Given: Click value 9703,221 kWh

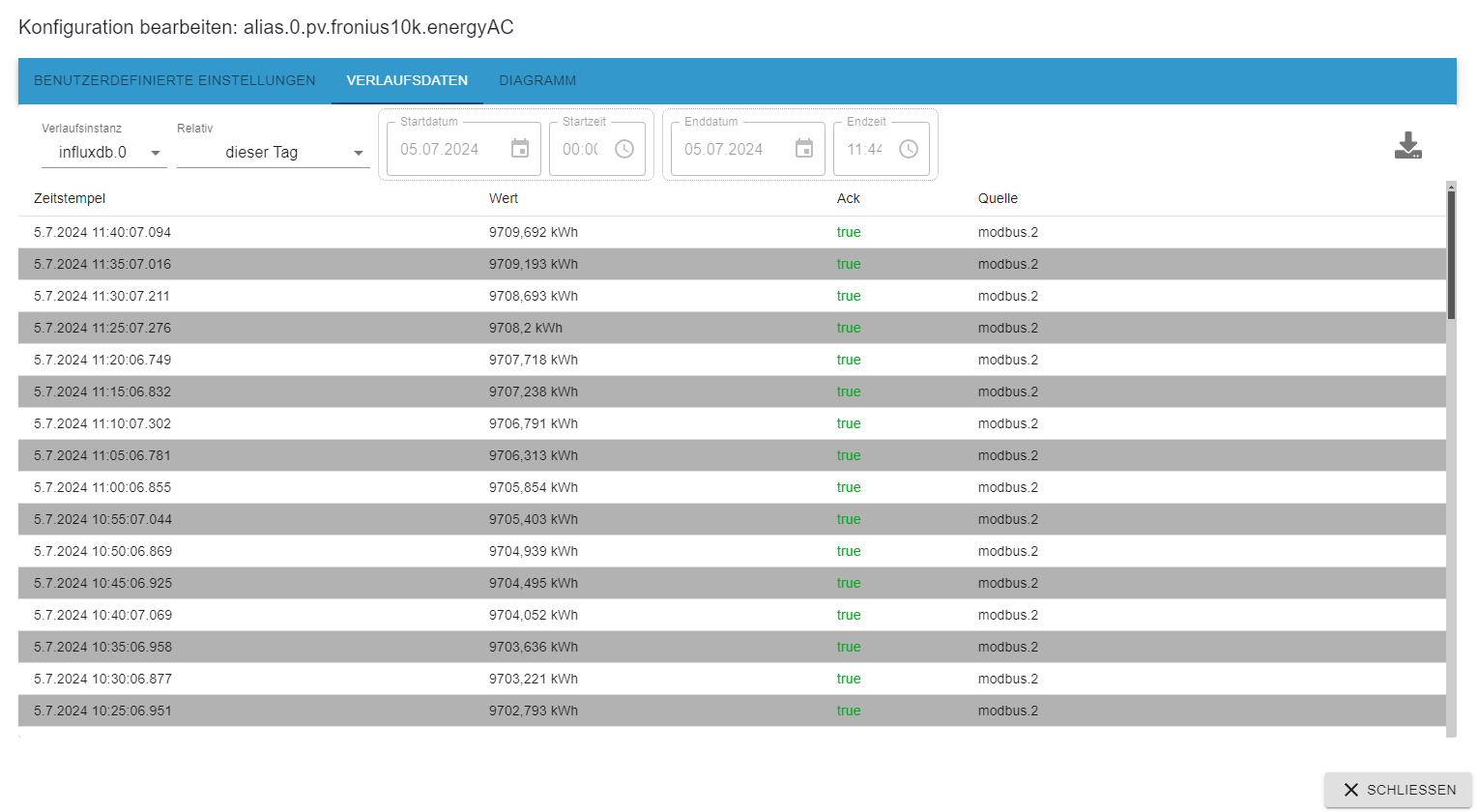Looking at the screenshot, I should coord(534,679).
